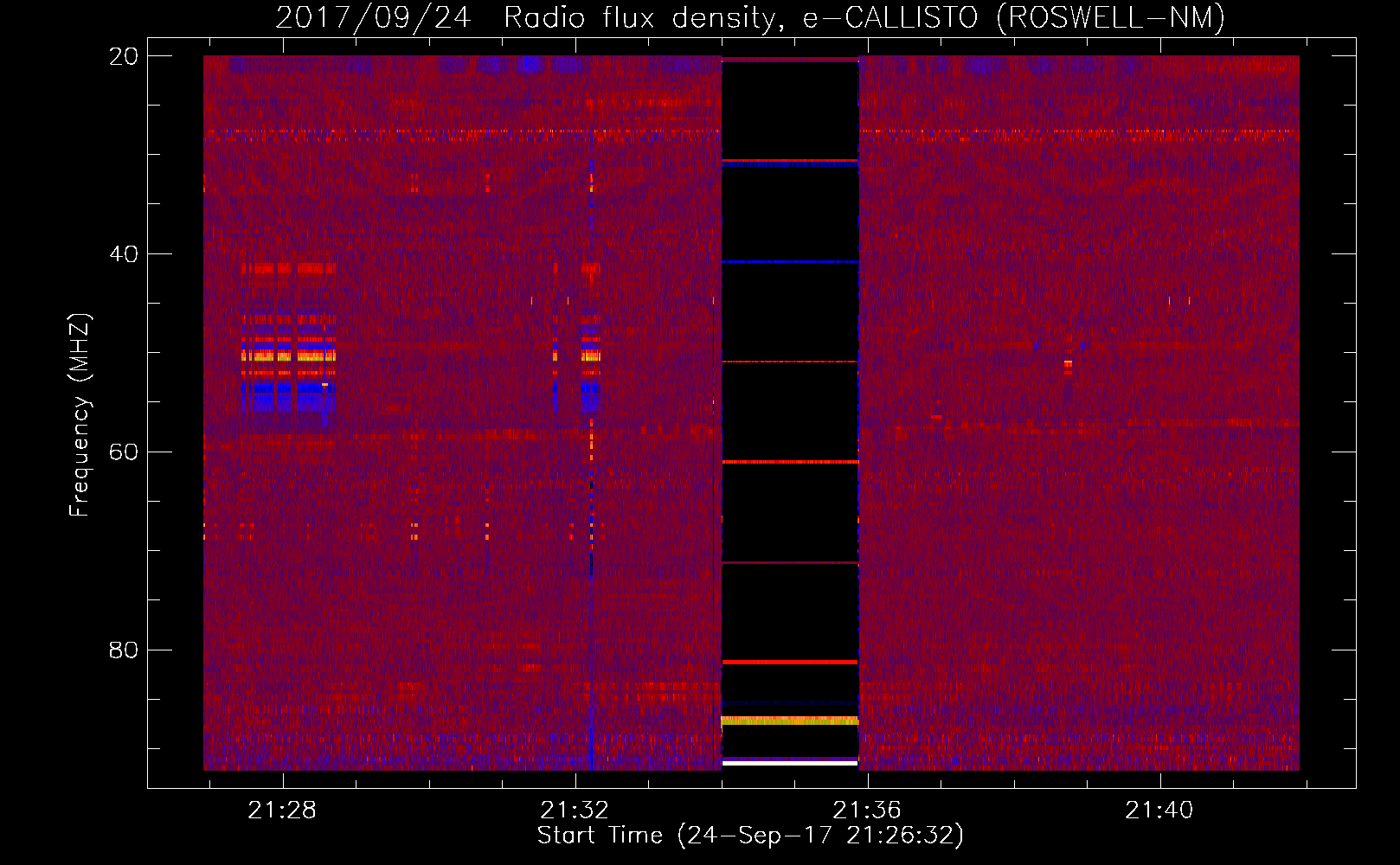Click the 60 MHz frequency tick label

124,452
